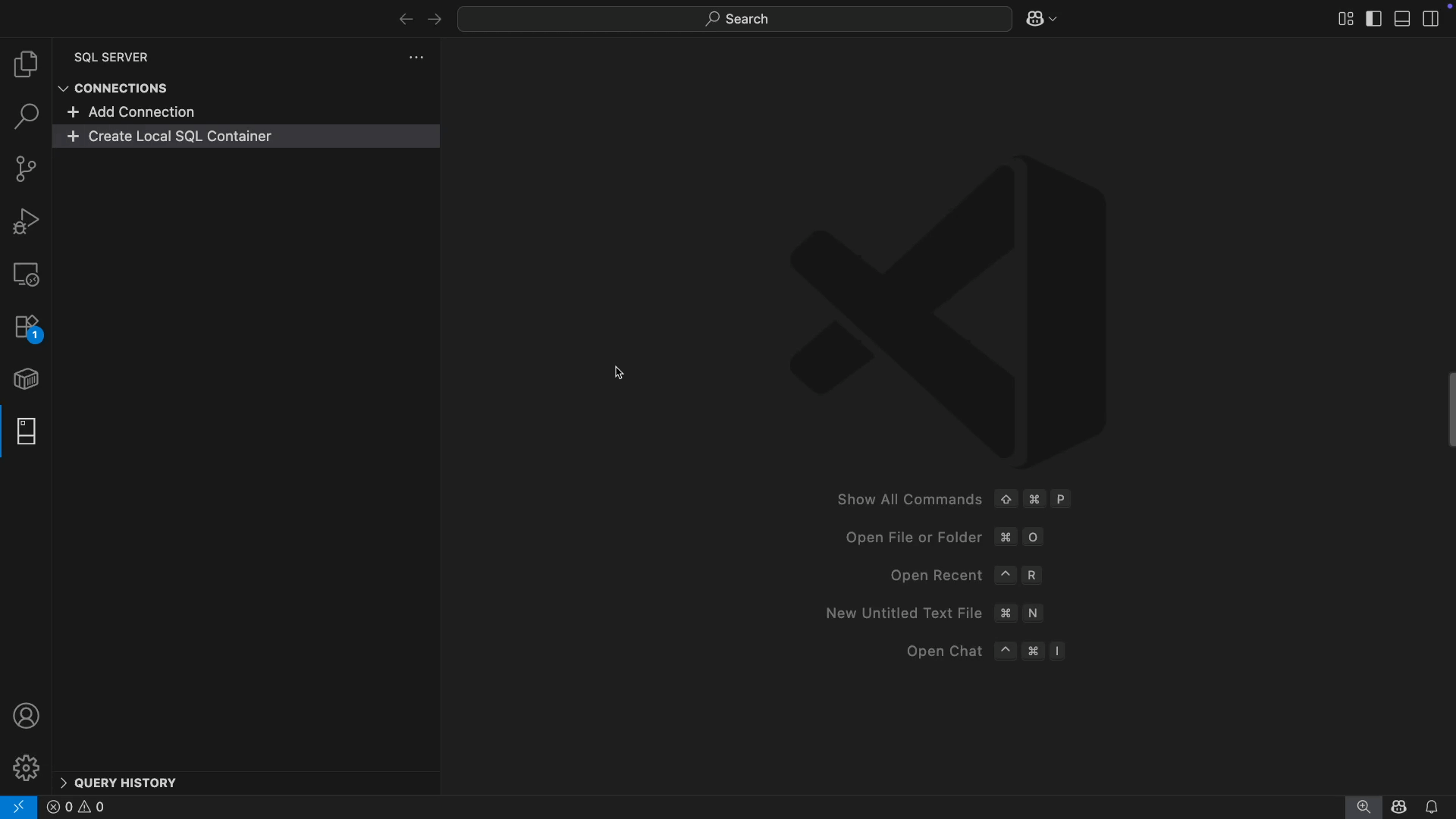Image resolution: width=1456 pixels, height=819 pixels.
Task: Click Create Local SQL Container
Action: click(x=180, y=136)
